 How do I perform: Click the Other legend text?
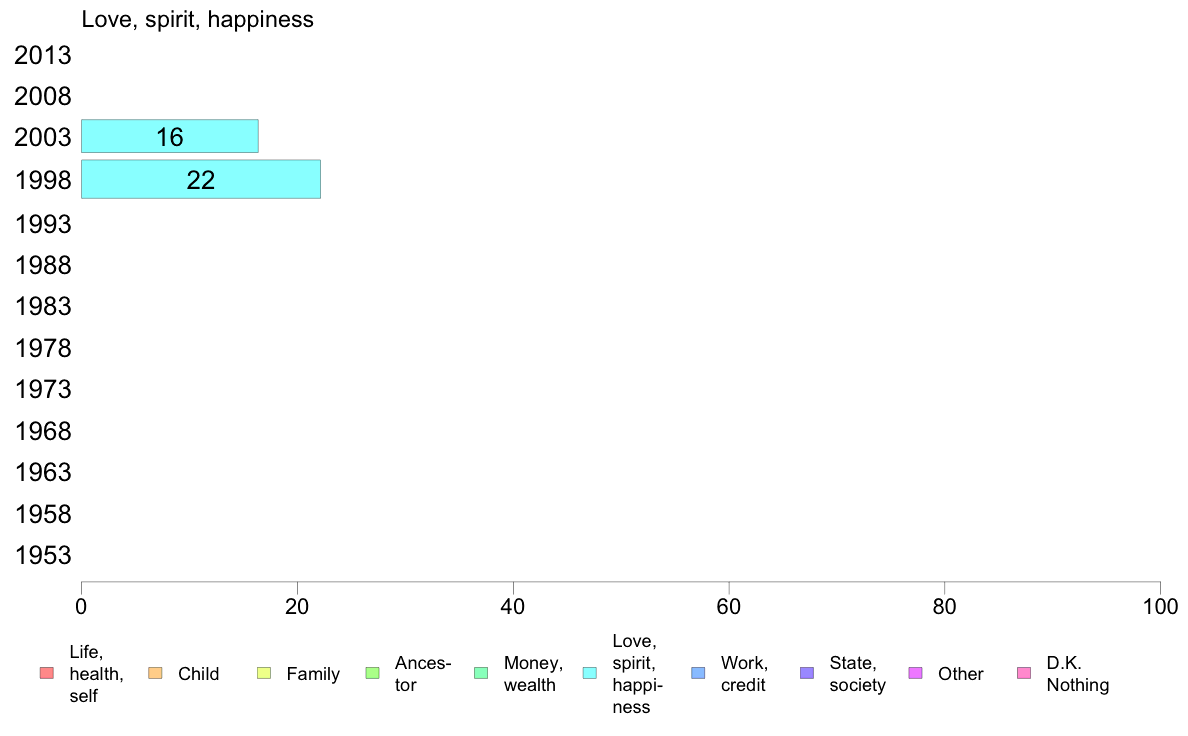coord(961,674)
